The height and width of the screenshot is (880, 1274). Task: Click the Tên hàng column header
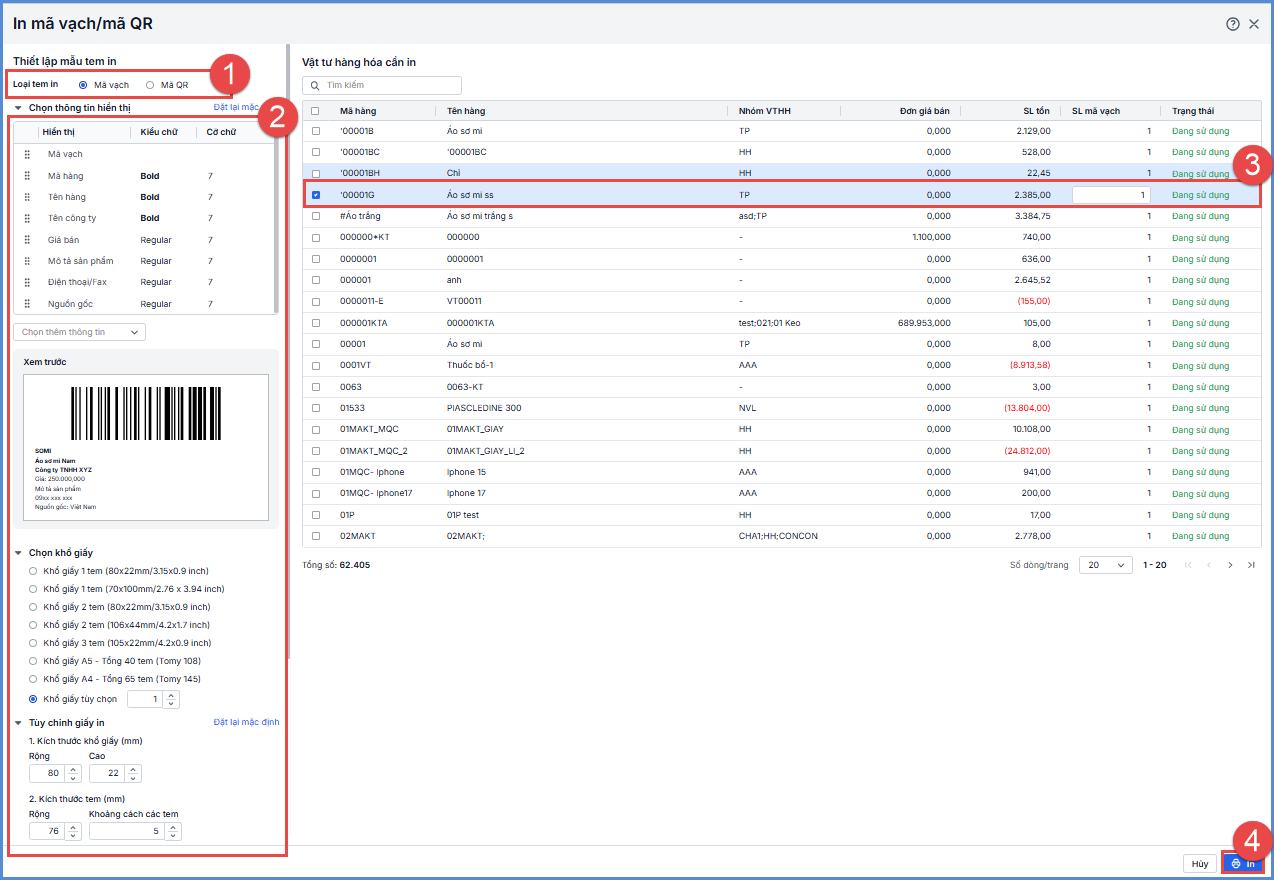[466, 111]
